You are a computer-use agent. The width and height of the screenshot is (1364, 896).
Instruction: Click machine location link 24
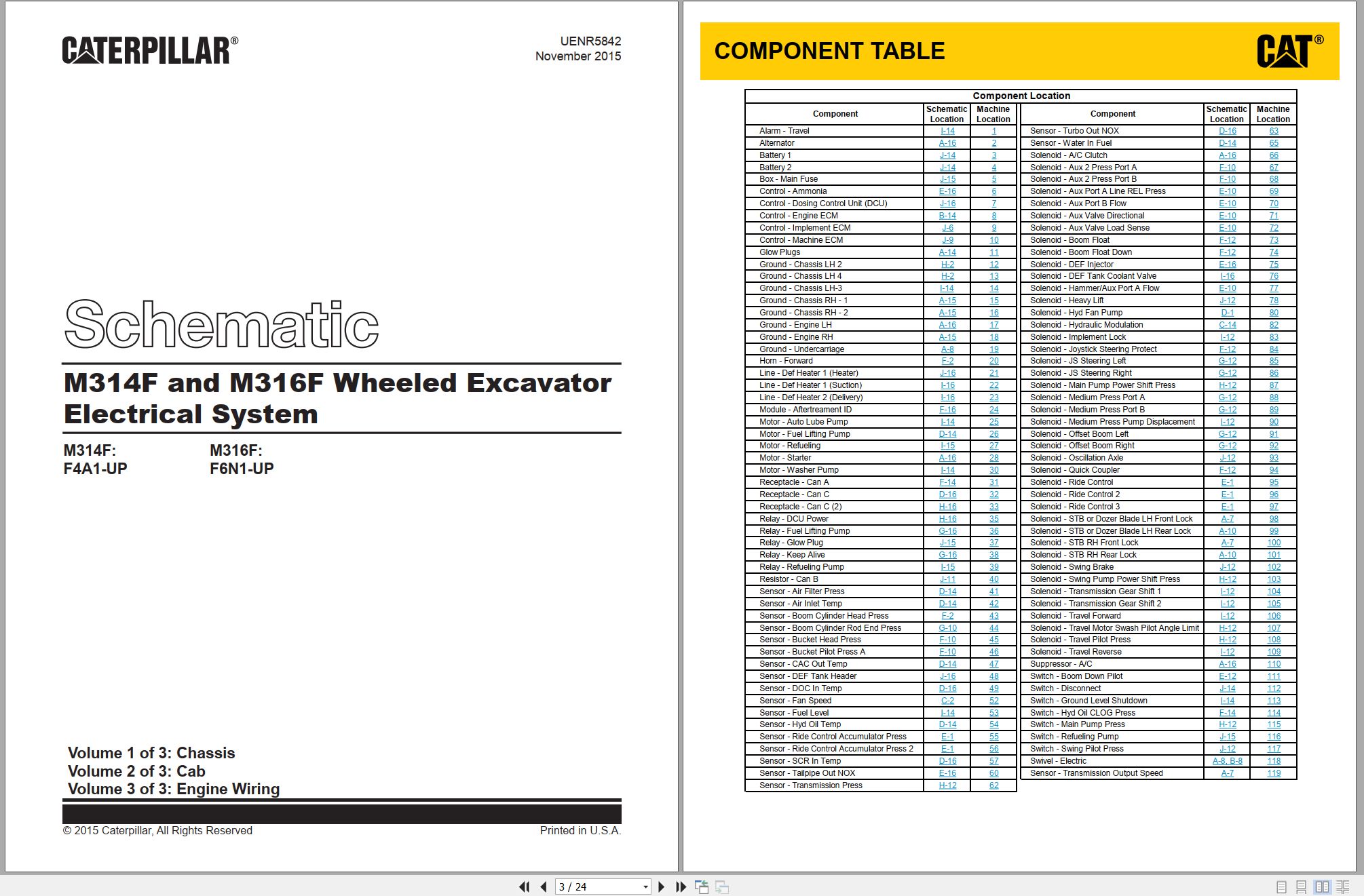[994, 410]
